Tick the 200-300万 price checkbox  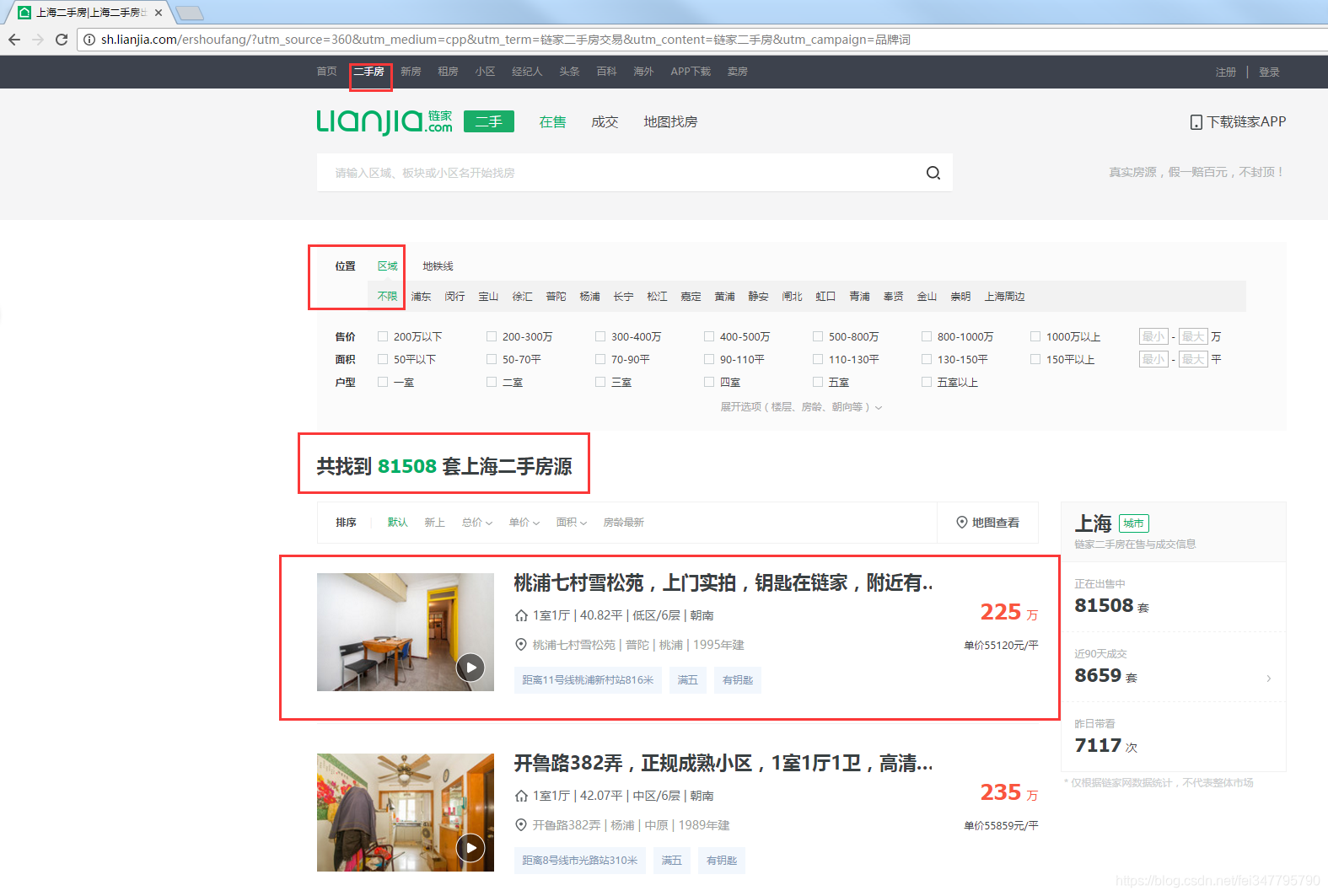[492, 336]
